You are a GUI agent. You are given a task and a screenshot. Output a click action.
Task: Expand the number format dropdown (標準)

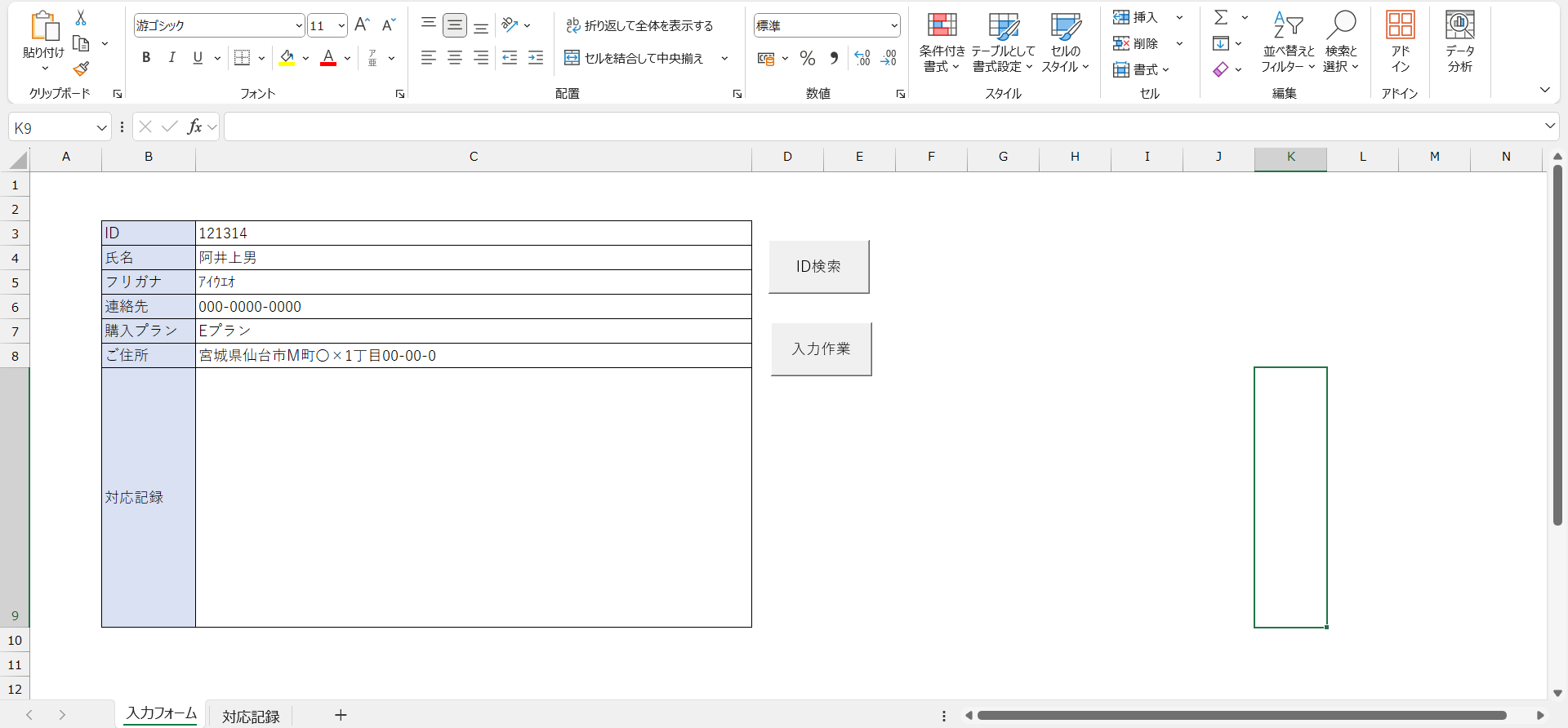[x=893, y=25]
